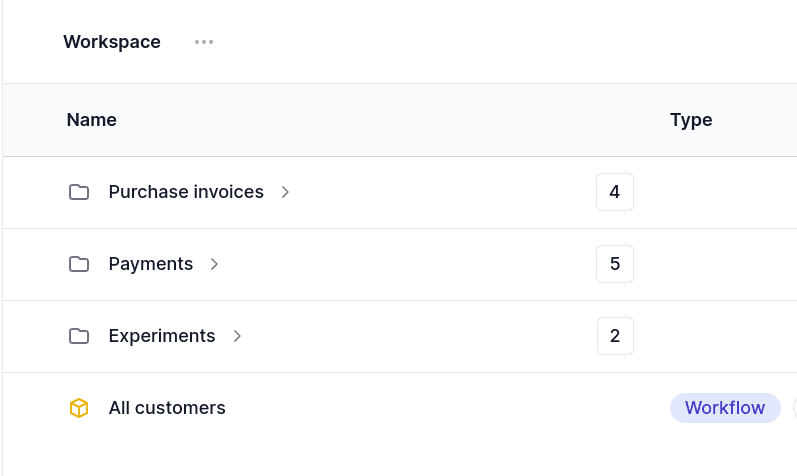Click the cut-off tag beside Workflow

pyautogui.click(x=794, y=408)
